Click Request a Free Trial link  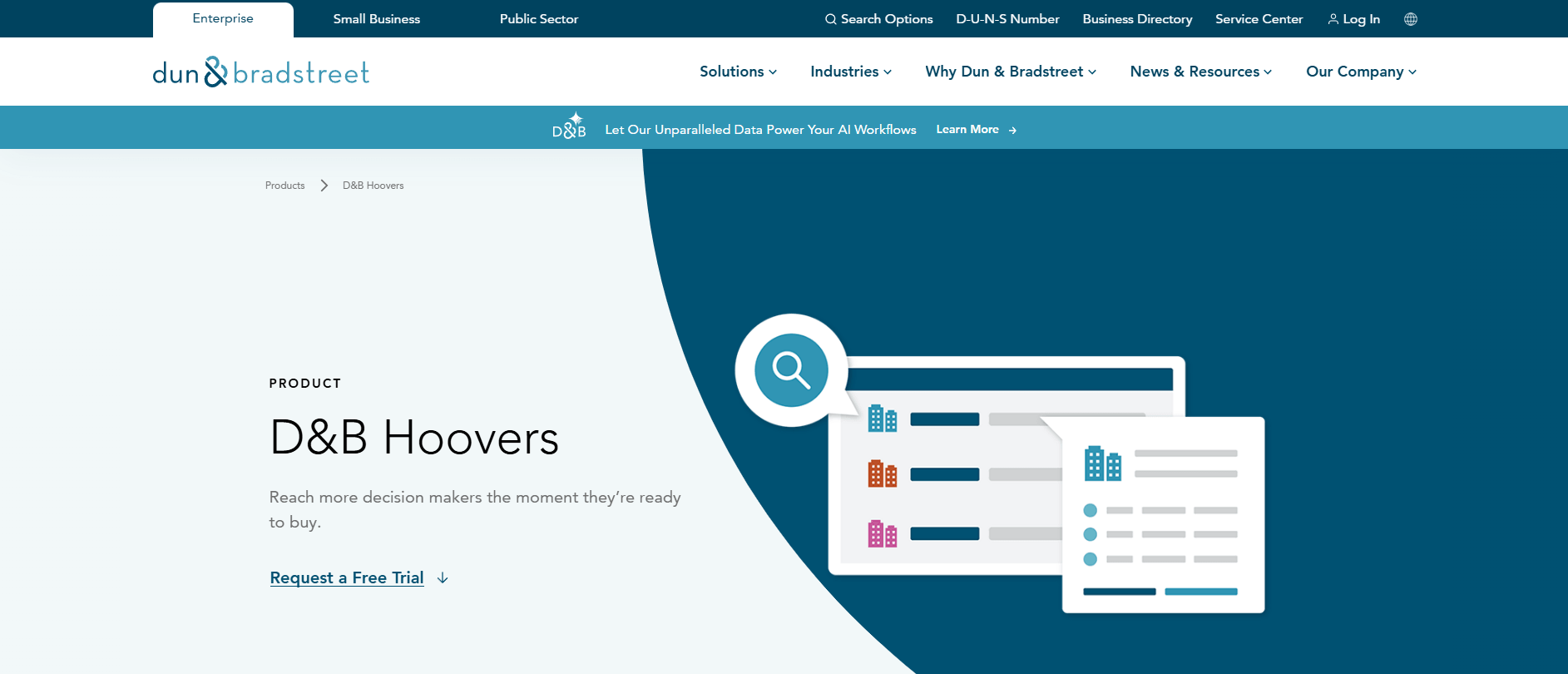pos(347,577)
